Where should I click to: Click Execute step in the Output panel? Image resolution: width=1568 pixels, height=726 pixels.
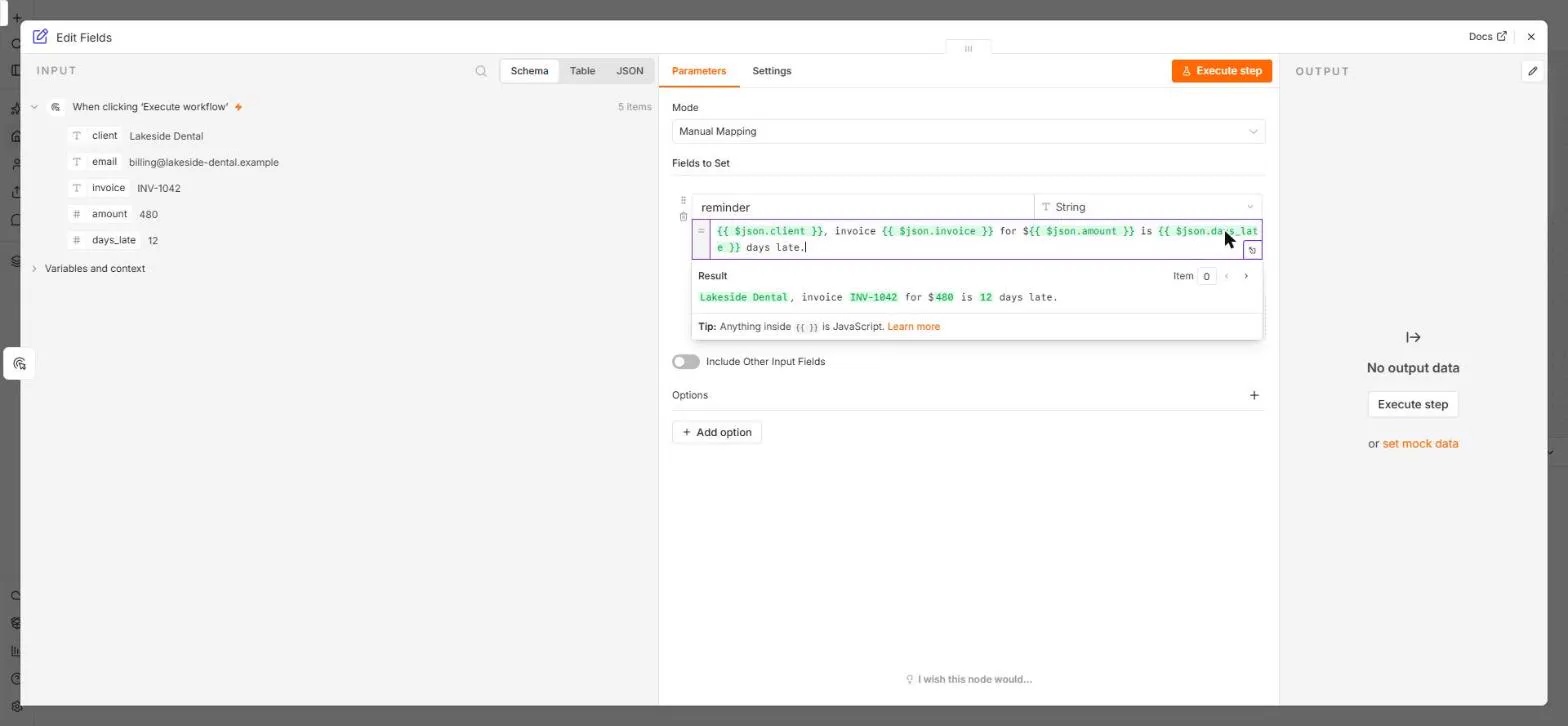[x=1413, y=405]
